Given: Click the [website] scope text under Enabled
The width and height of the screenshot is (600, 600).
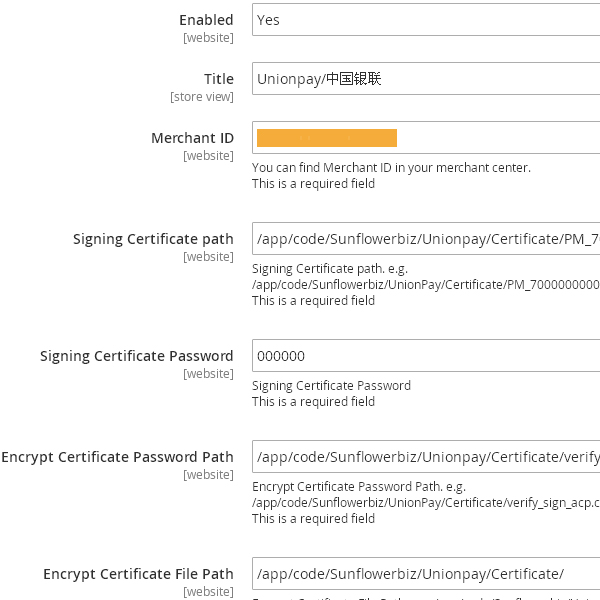Looking at the screenshot, I should tap(208, 38).
